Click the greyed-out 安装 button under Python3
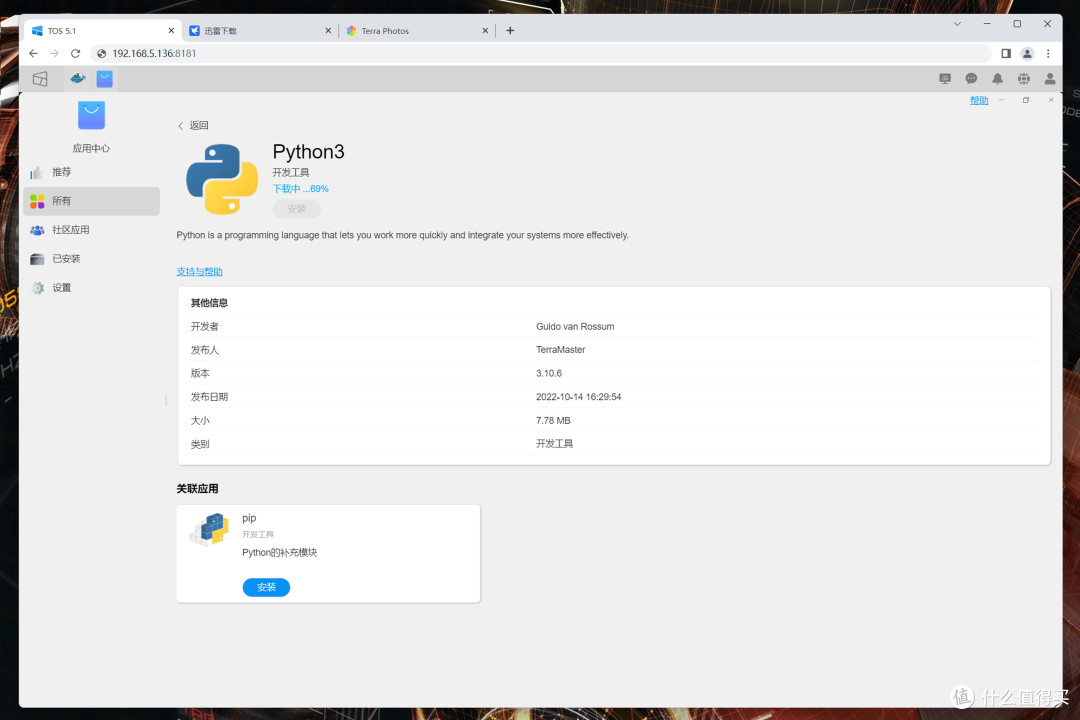Image resolution: width=1080 pixels, height=720 pixels. [x=296, y=208]
